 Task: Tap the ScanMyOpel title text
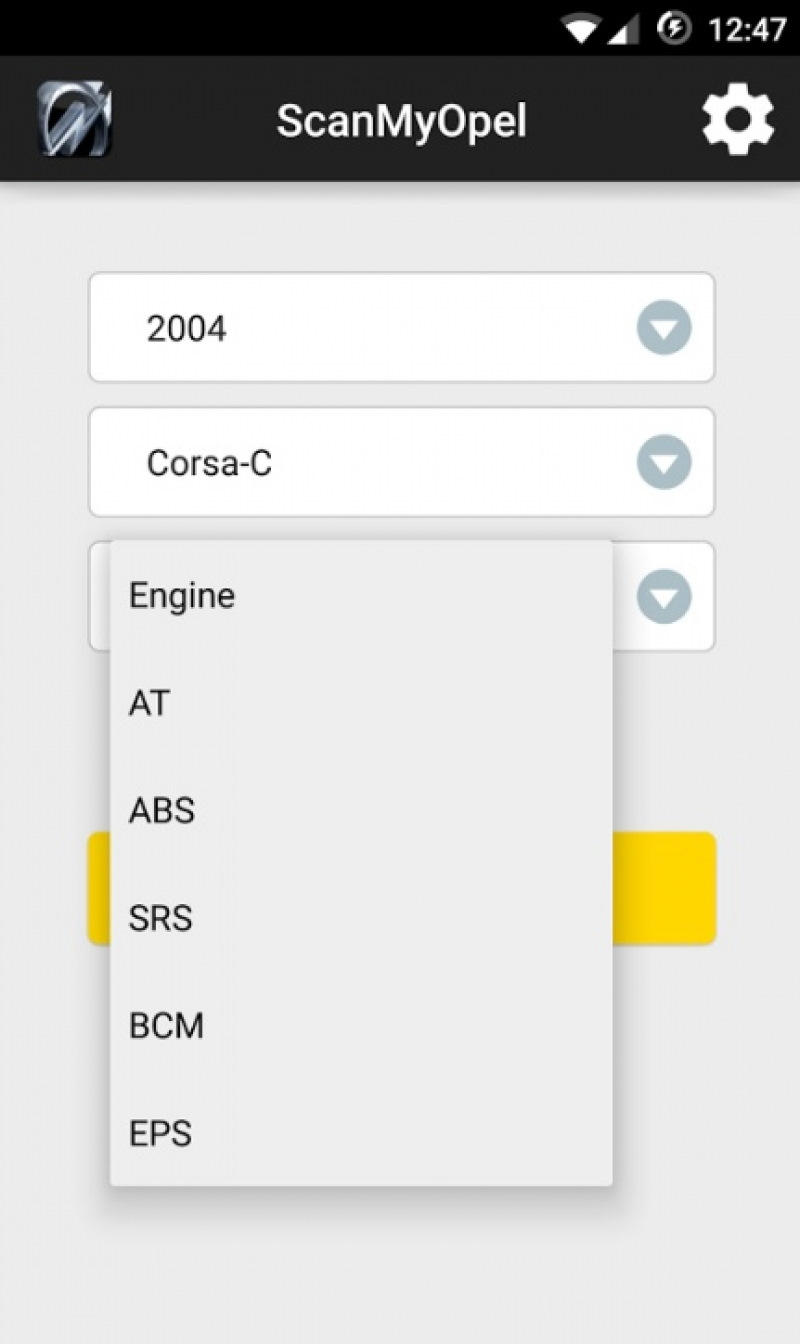tap(401, 121)
